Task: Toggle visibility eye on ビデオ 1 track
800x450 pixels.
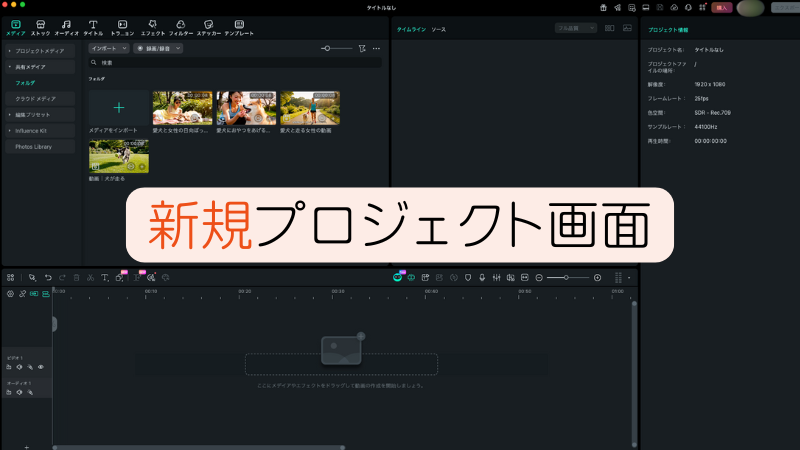Action: pyautogui.click(x=41, y=367)
